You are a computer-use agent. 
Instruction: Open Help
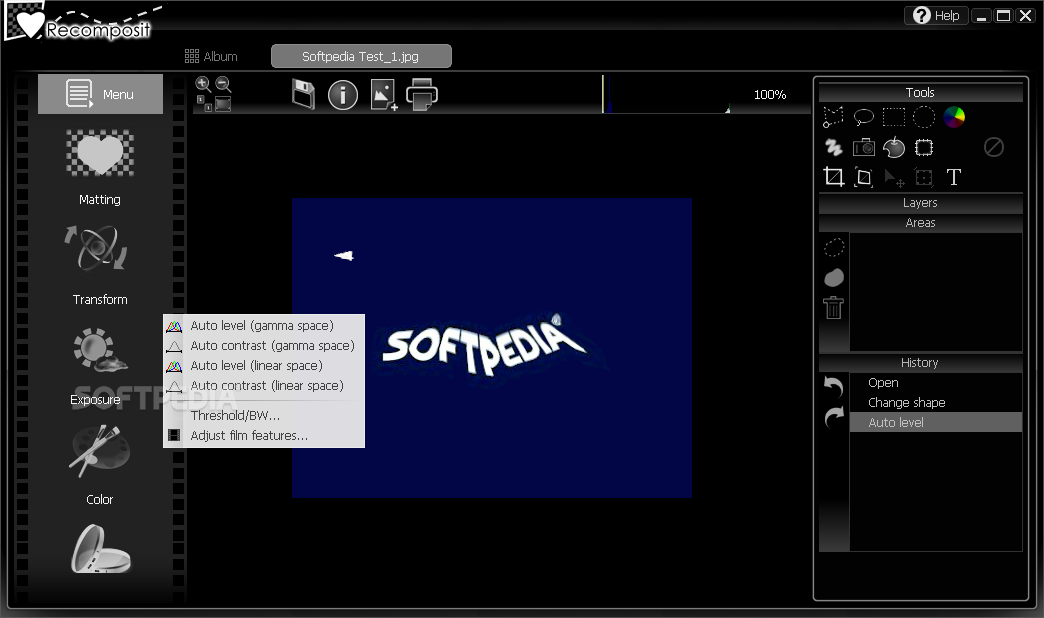pyautogui.click(x=936, y=15)
